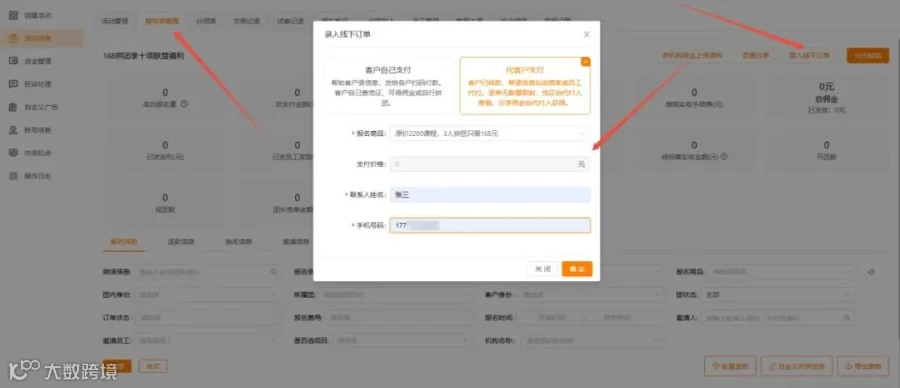Switch to the 活动管理 tab
The height and width of the screenshot is (388, 900).
(x=115, y=21)
